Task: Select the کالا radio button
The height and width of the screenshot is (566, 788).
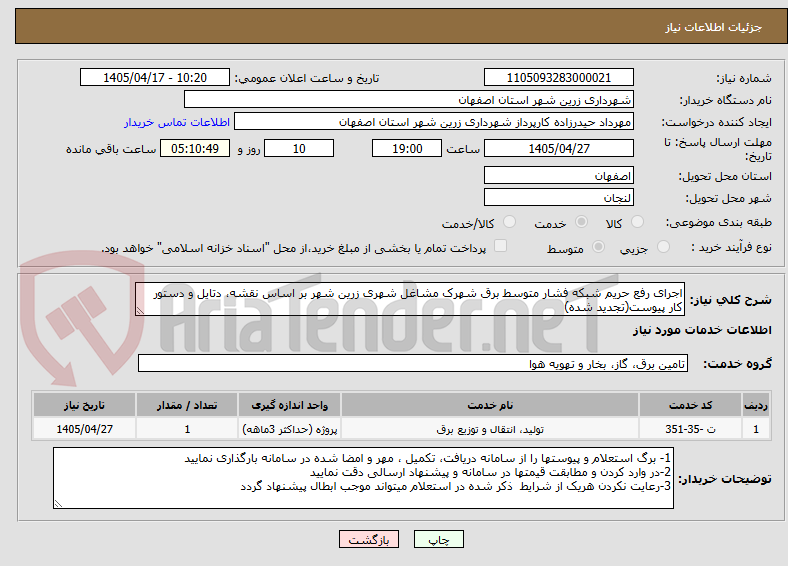Action: click(x=637, y=222)
